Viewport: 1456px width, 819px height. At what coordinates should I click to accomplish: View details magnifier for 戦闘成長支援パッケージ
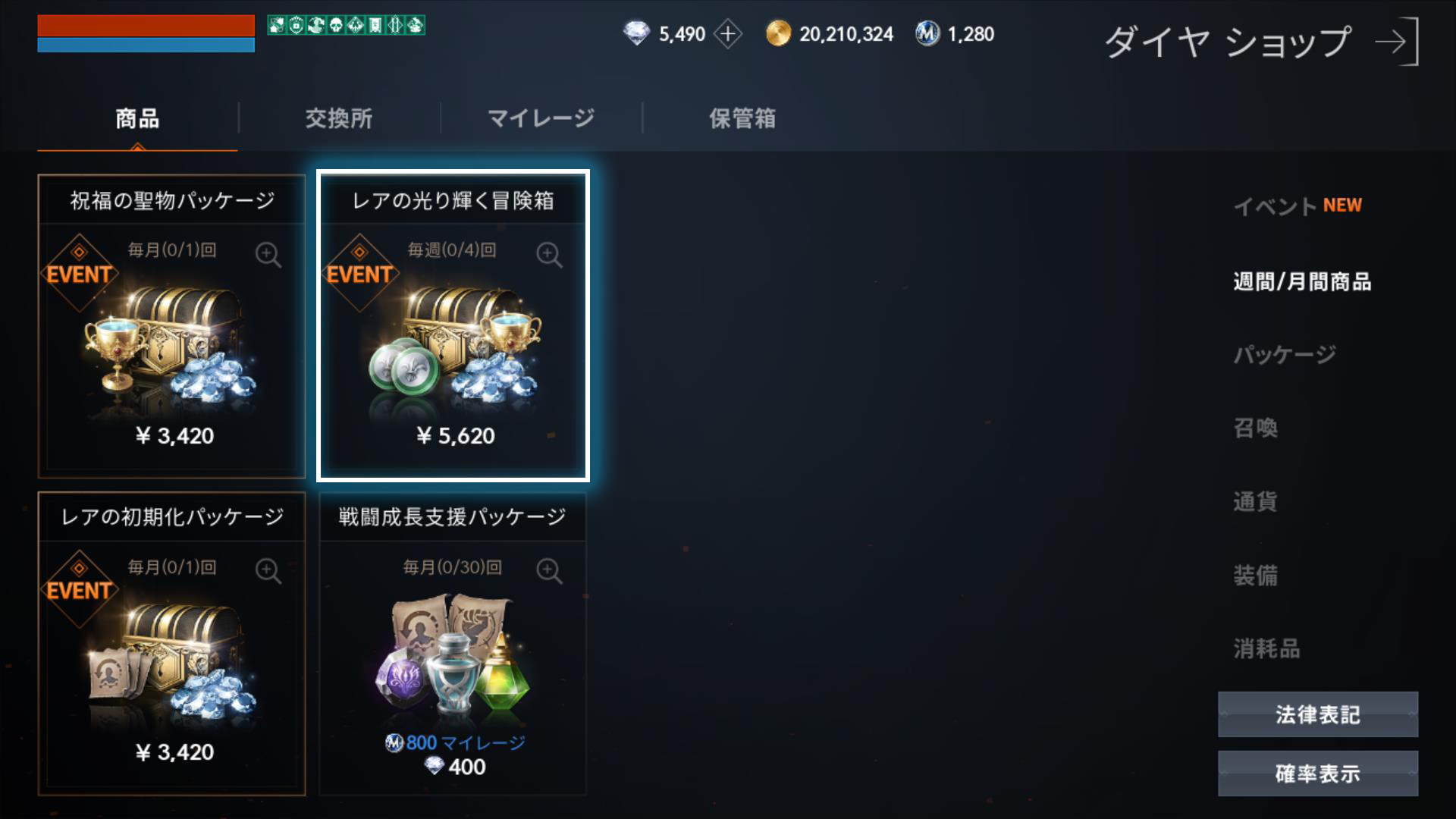[549, 571]
